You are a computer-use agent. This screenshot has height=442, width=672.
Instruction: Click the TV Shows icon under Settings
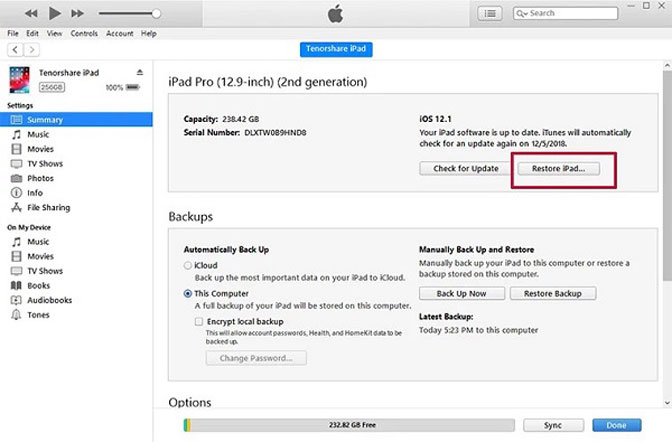(x=16, y=164)
